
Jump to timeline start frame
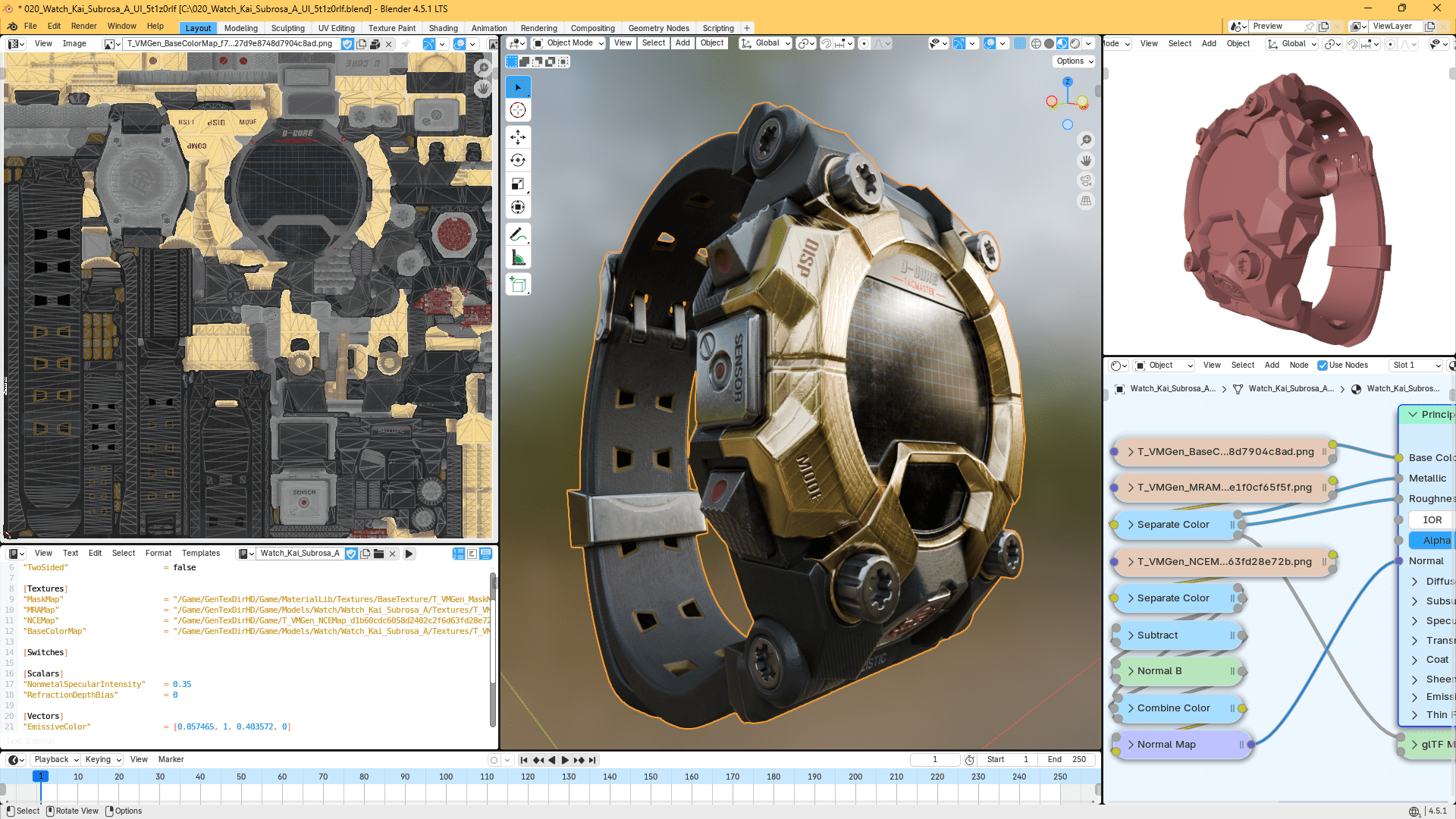(x=524, y=760)
